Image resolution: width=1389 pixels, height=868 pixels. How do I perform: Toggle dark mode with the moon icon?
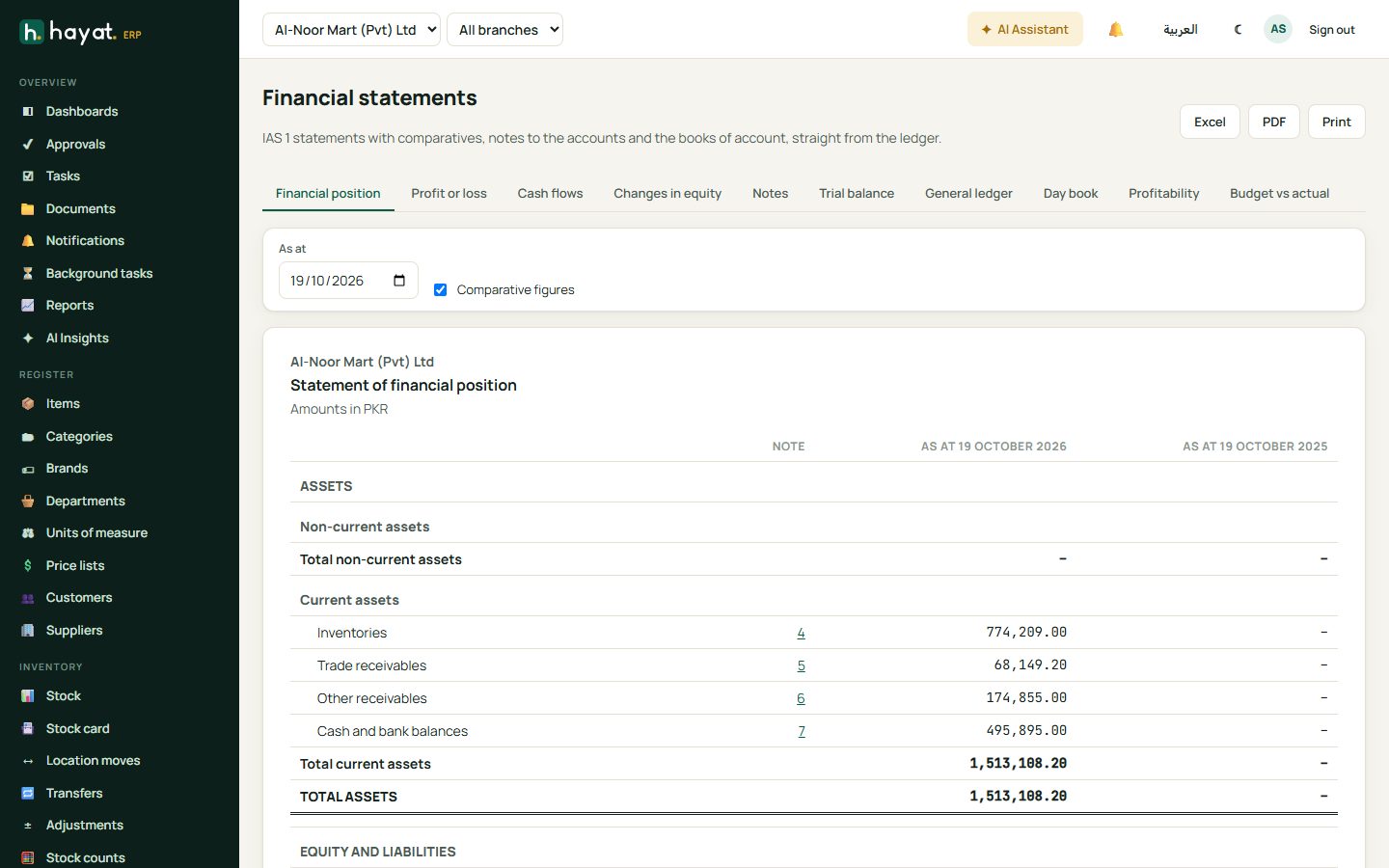[1238, 30]
